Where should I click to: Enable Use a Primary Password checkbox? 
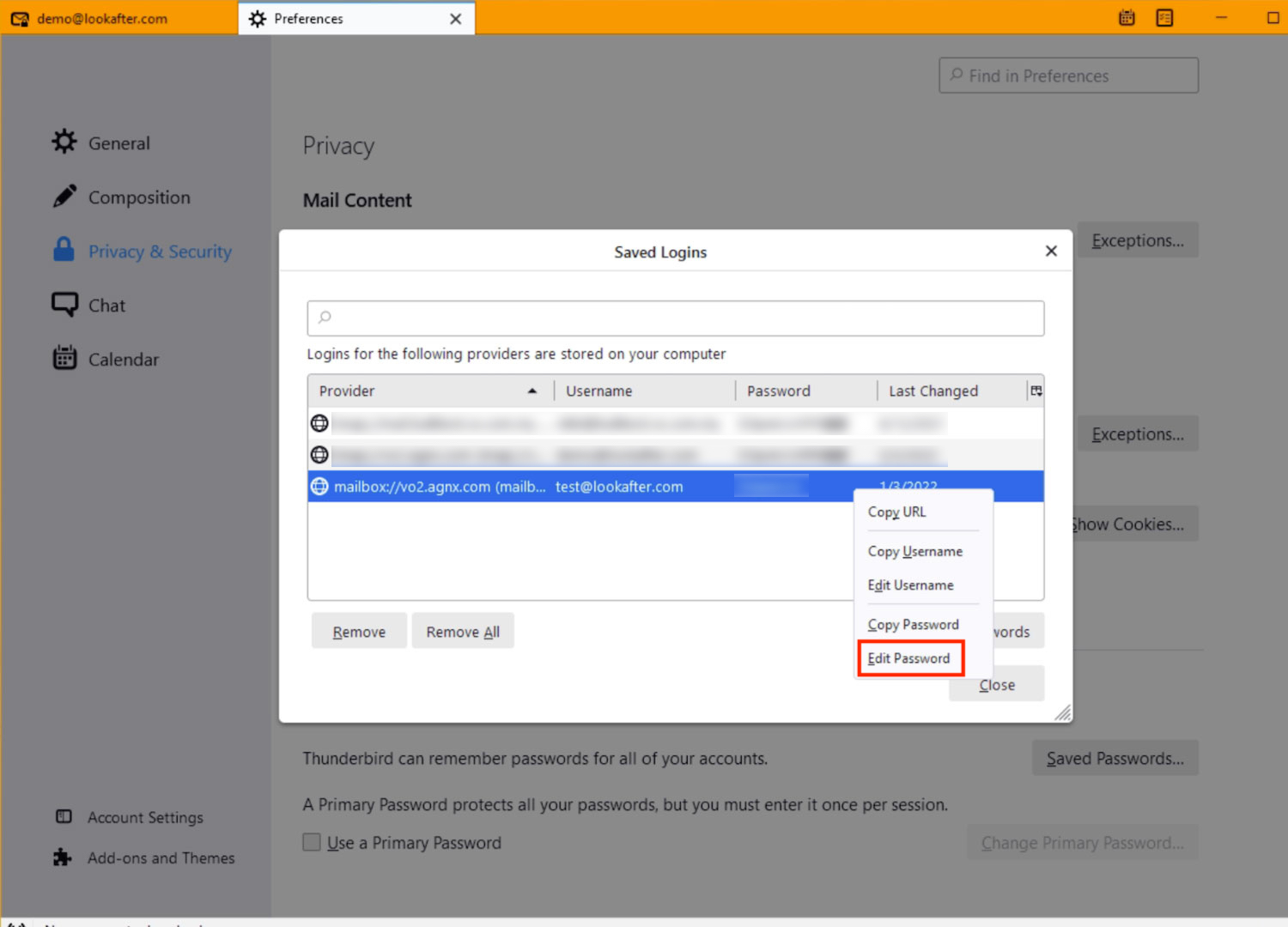pos(312,842)
